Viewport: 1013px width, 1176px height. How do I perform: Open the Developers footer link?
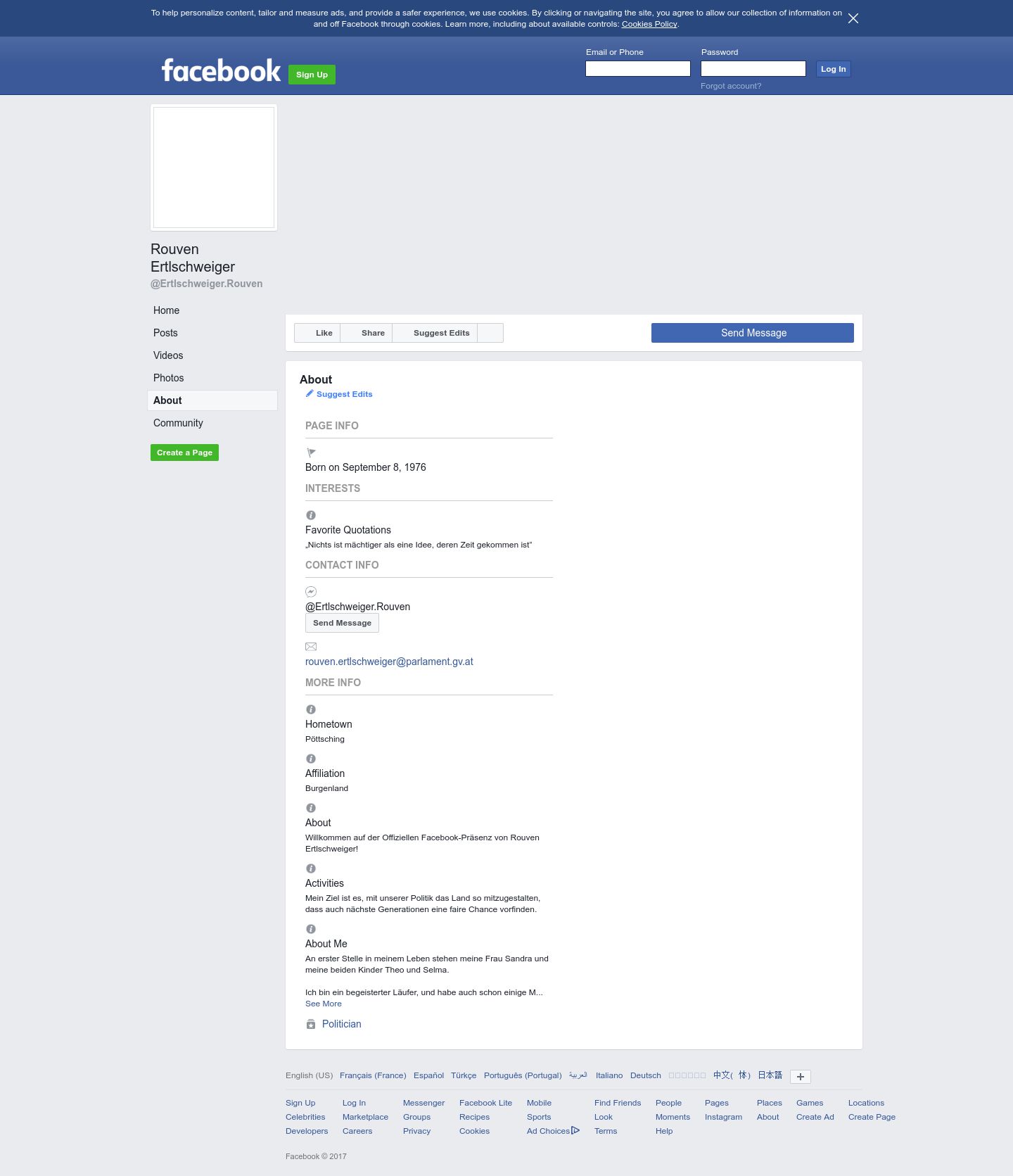pyautogui.click(x=307, y=1131)
